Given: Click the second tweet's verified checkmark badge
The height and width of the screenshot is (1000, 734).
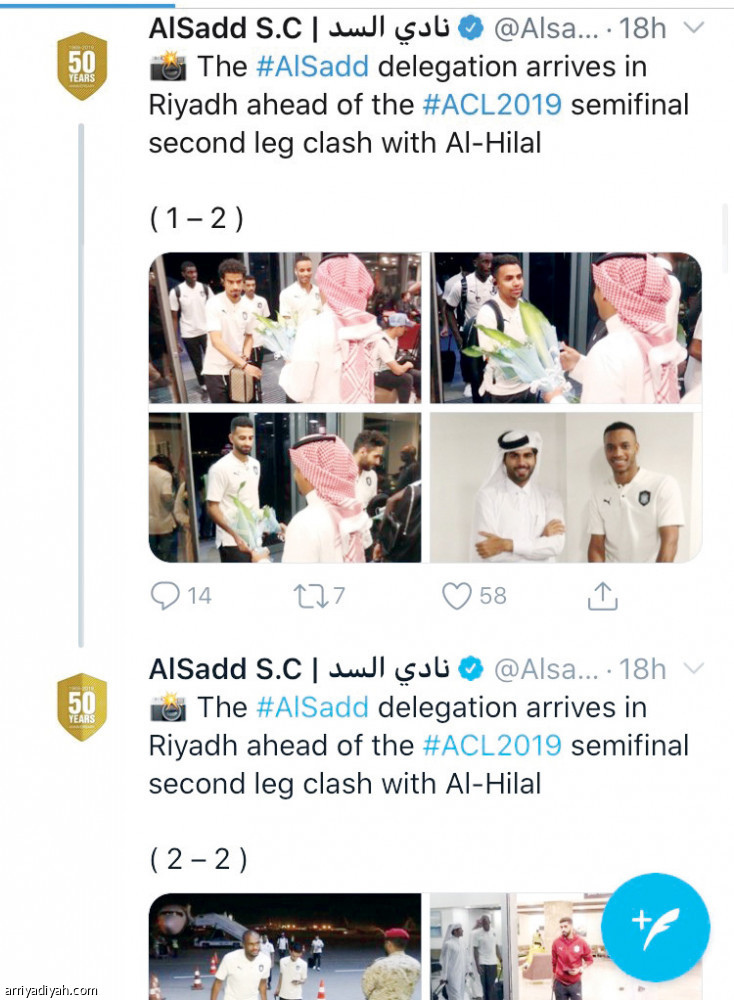Looking at the screenshot, I should click(468, 668).
